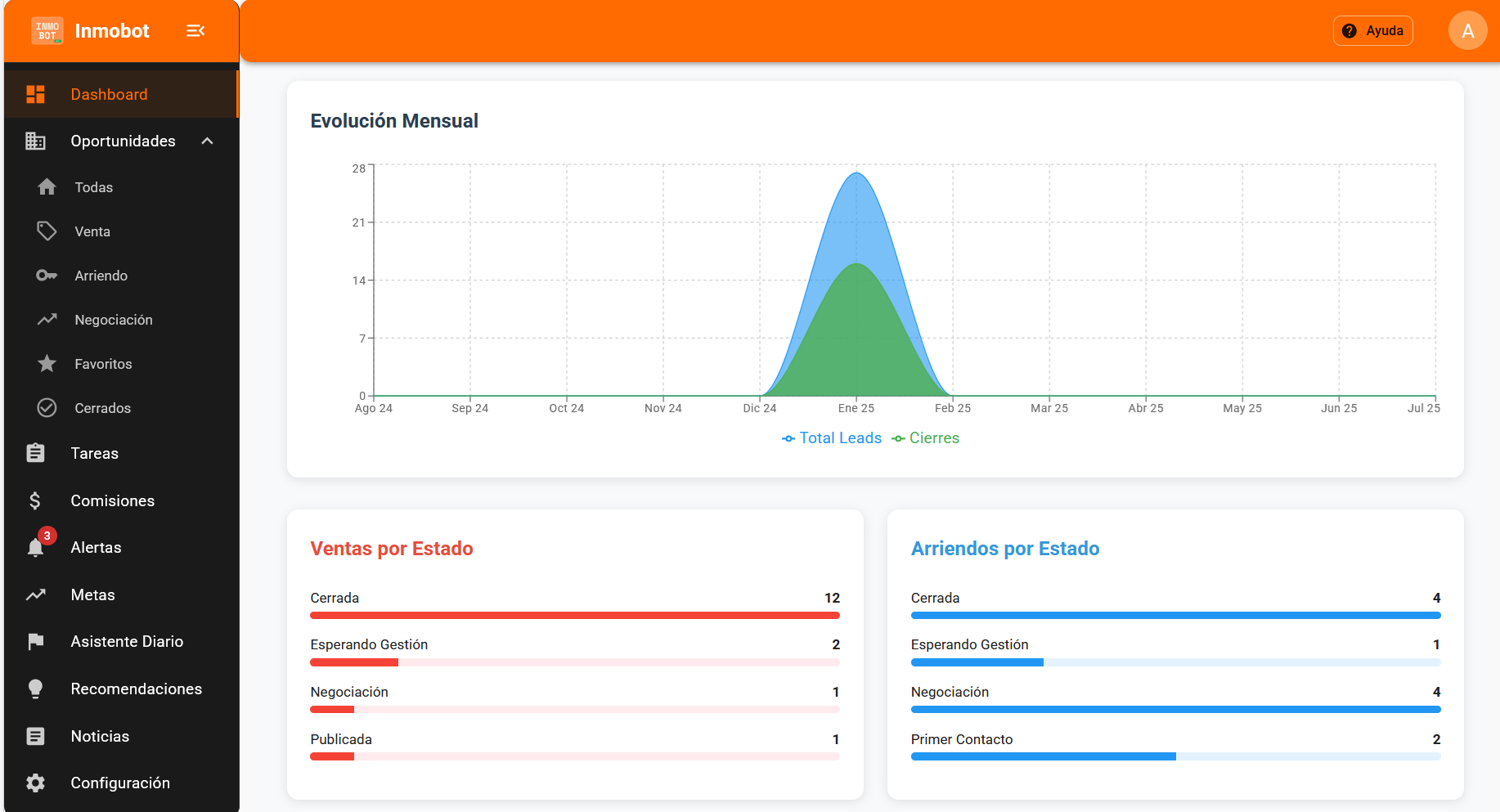Open Favoritos list
The image size is (1500, 812).
(x=121, y=364)
